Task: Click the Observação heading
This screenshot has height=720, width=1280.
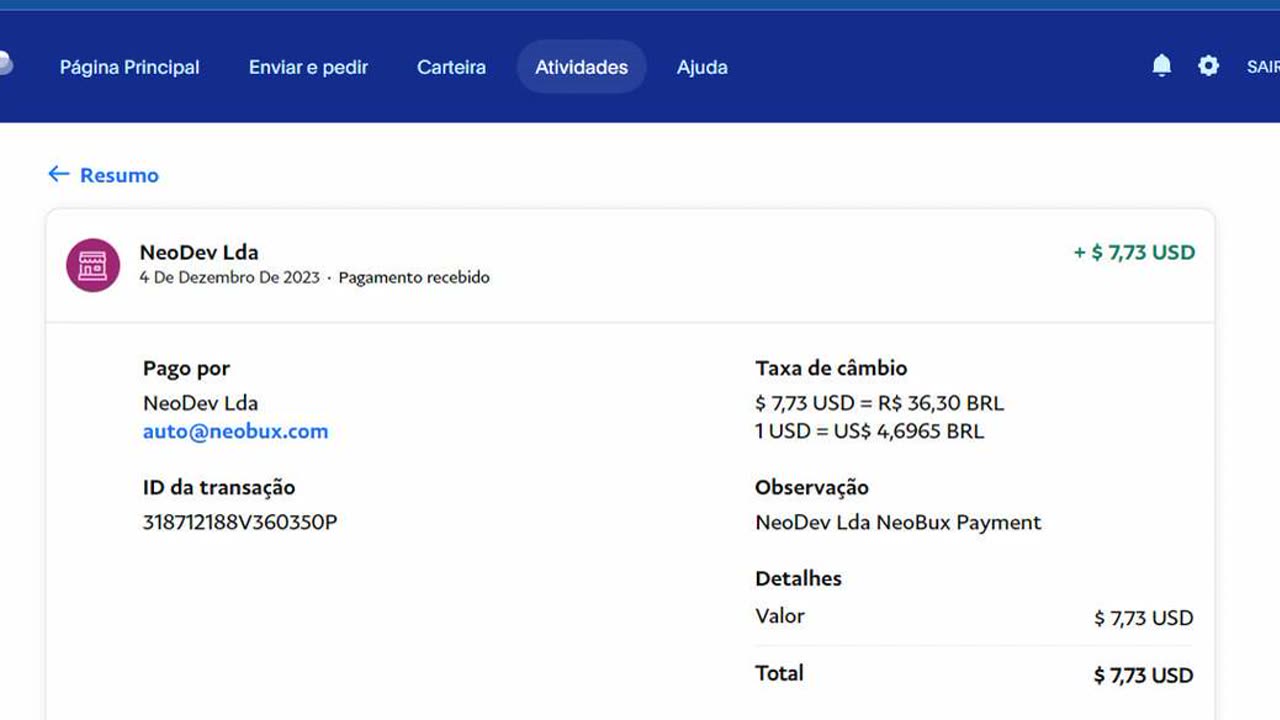Action: [812, 487]
